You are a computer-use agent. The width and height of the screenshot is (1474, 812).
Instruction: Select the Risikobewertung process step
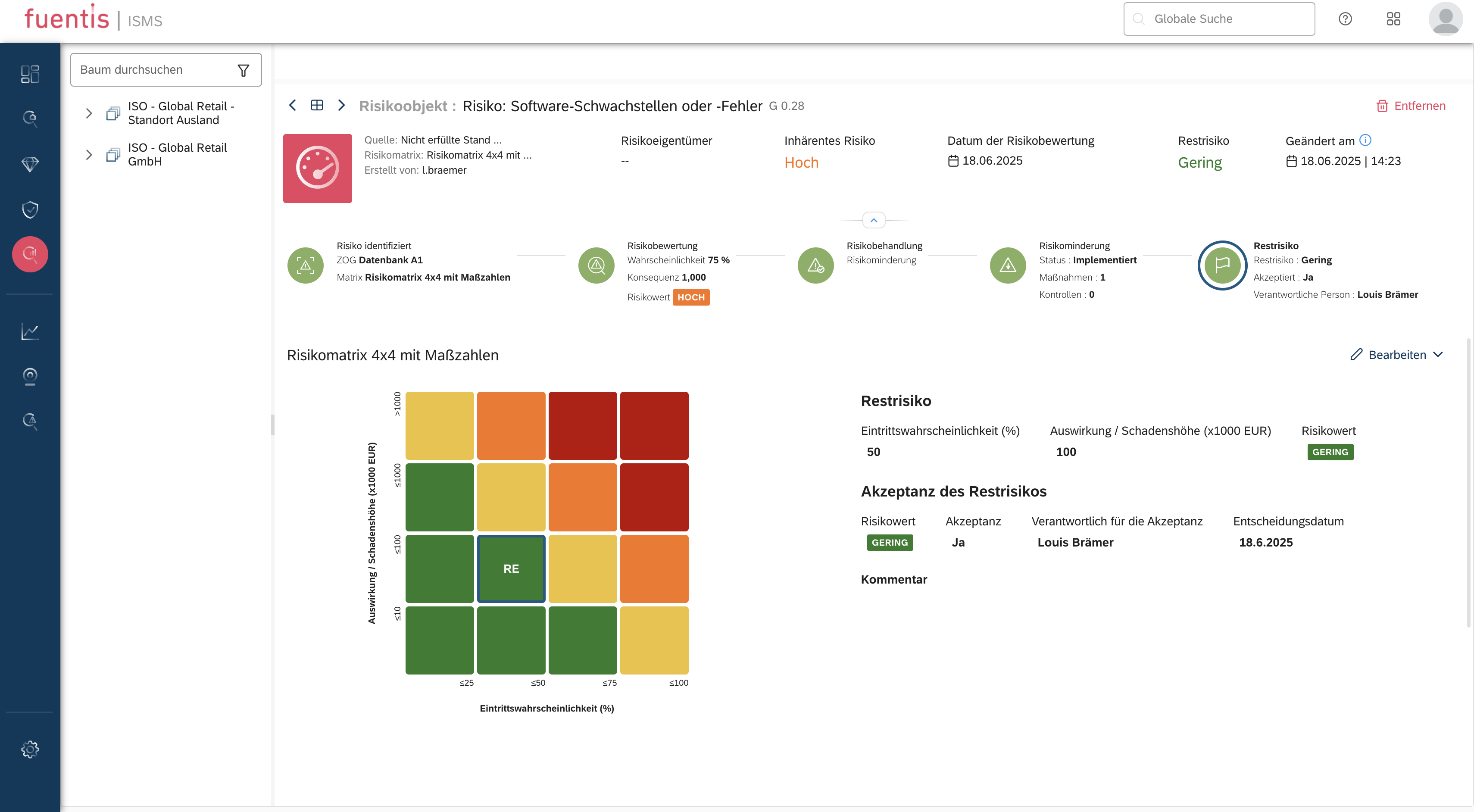[596, 265]
